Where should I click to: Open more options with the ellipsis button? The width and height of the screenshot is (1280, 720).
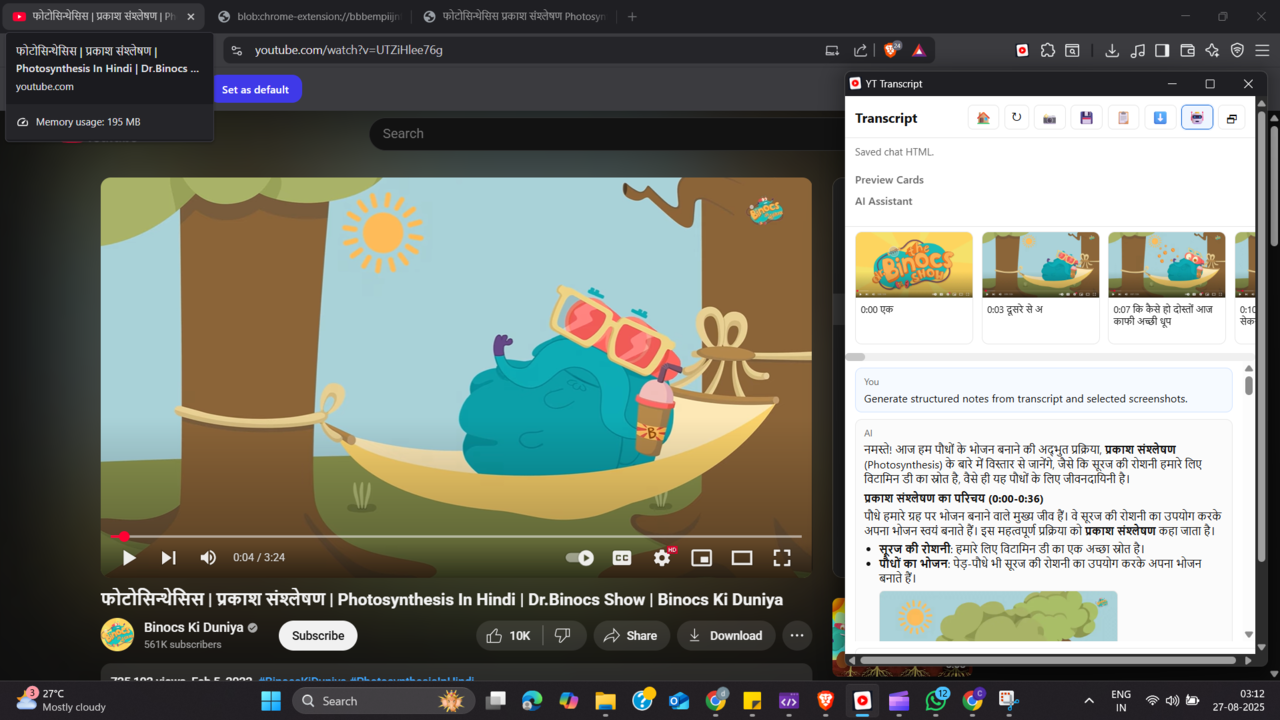coord(796,635)
